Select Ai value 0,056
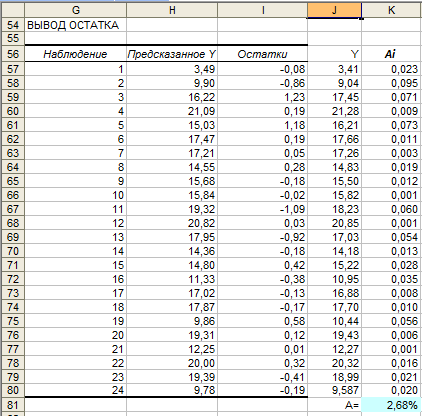Screen dimensions: 422x416 392,321
